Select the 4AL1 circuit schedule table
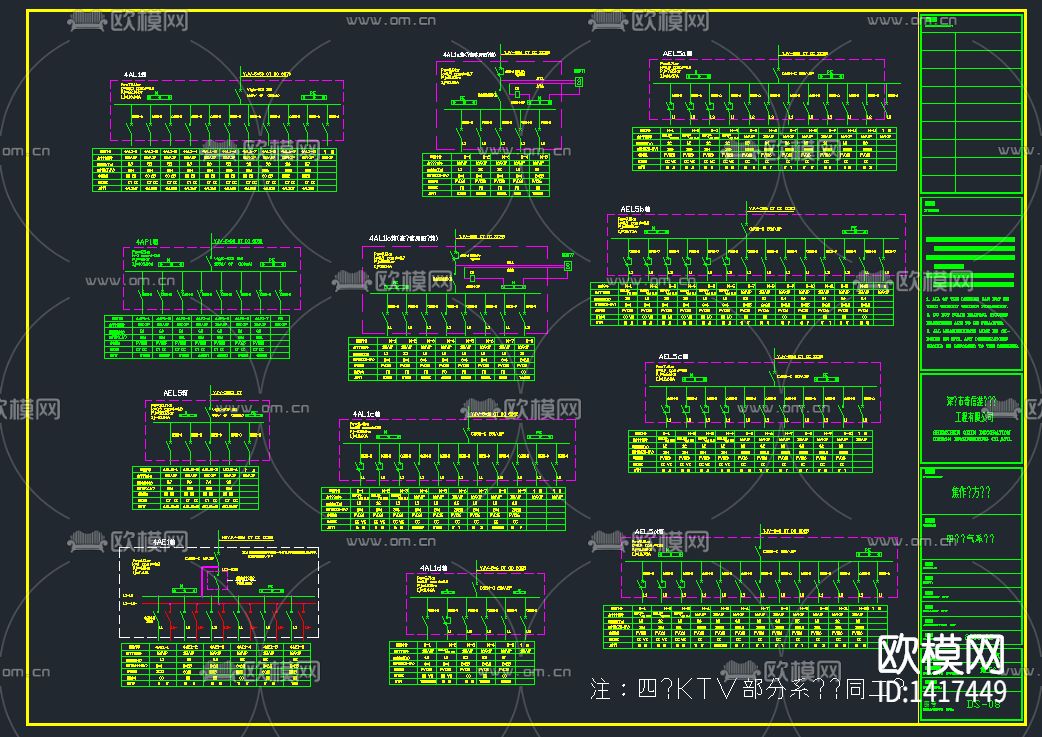 (214, 170)
